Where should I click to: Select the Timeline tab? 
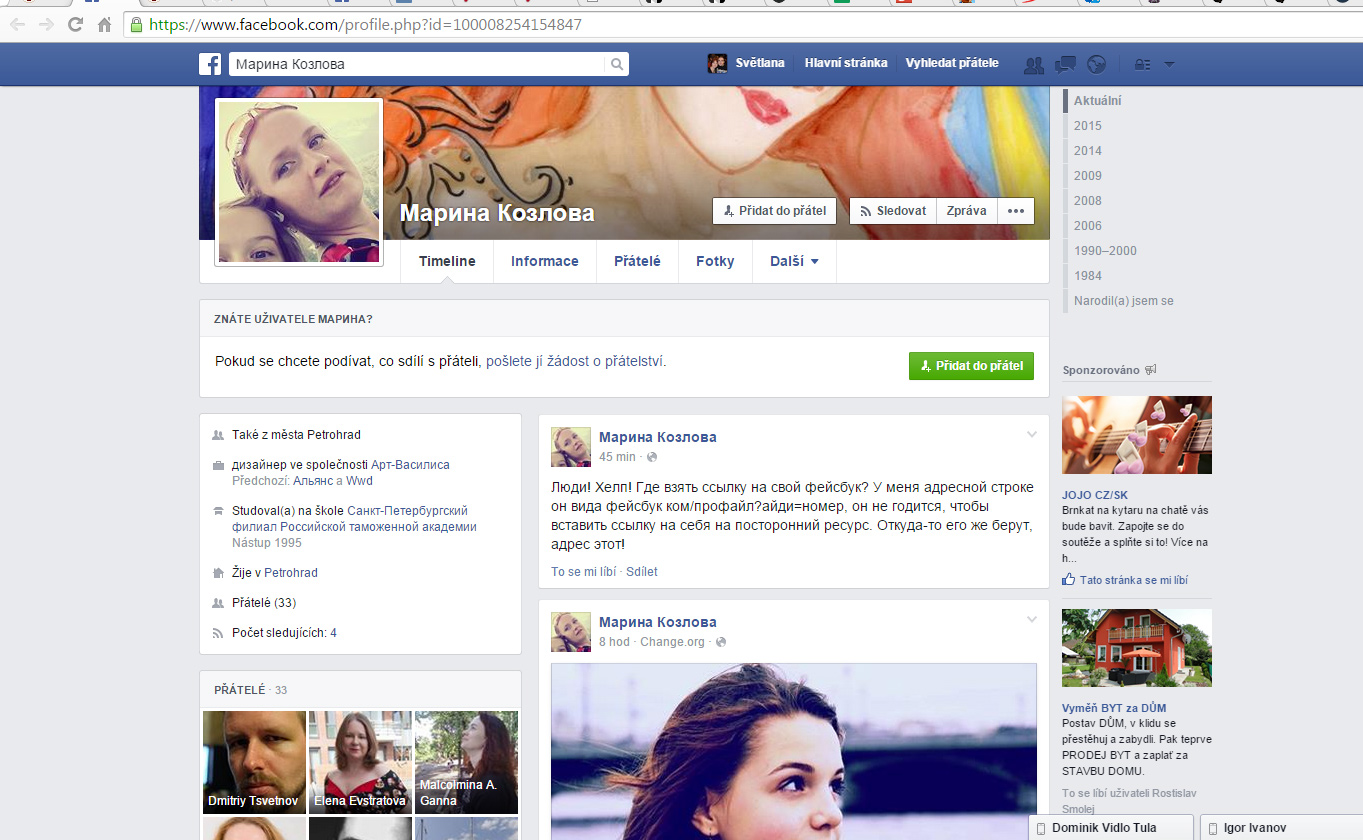click(x=447, y=261)
